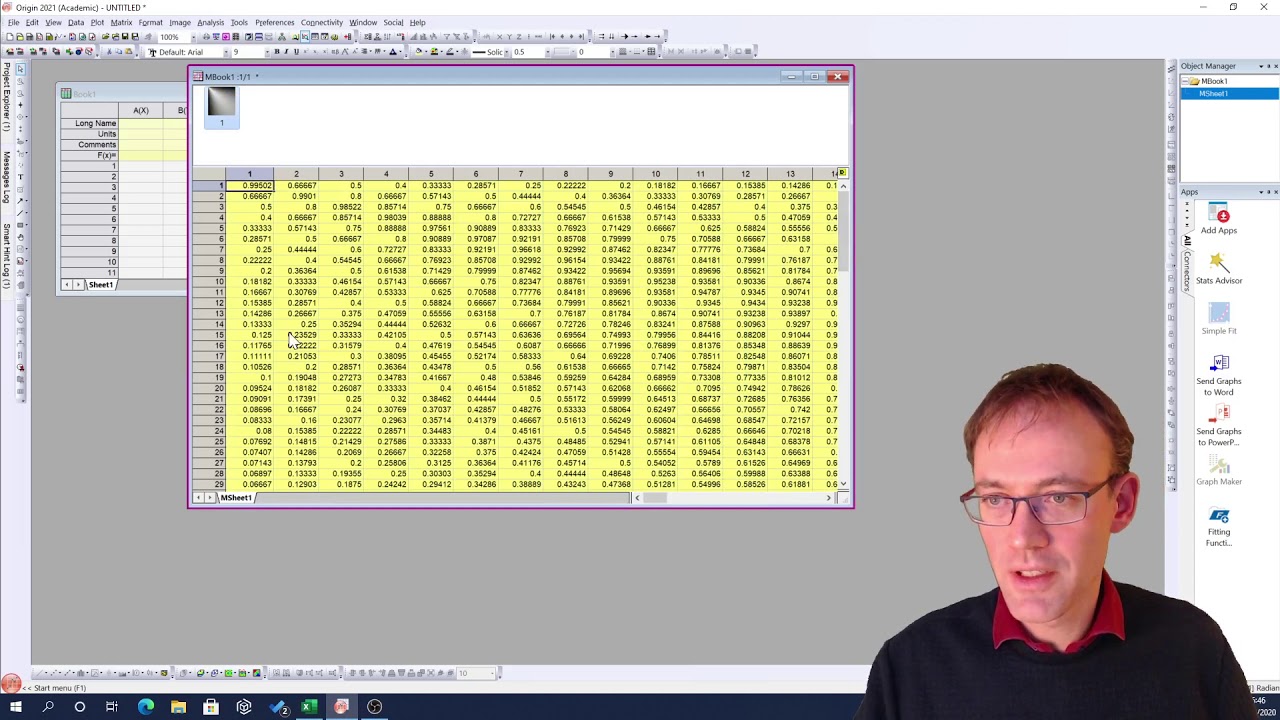Select matrix object thumbnail 1
Image resolution: width=1280 pixels, height=720 pixels.
(x=222, y=107)
